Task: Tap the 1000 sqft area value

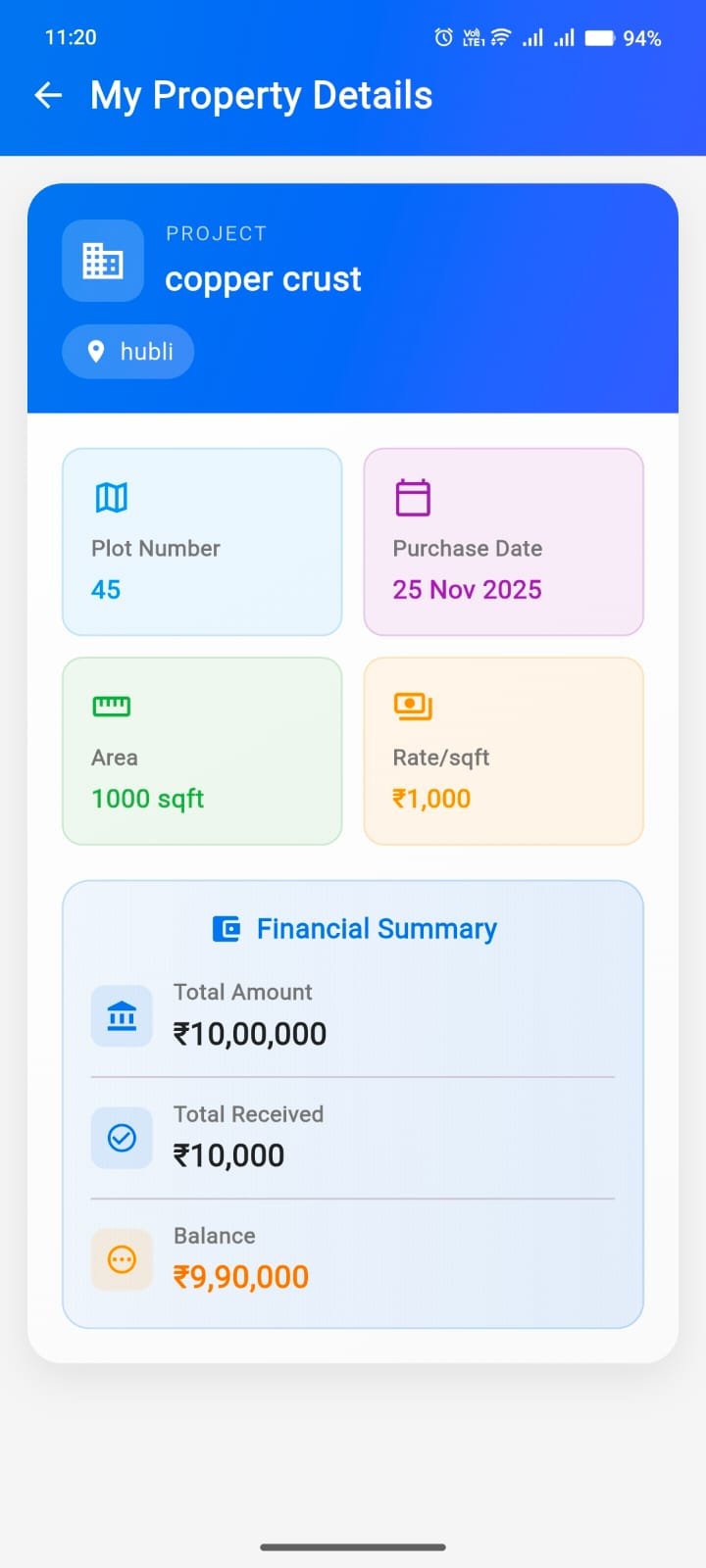Action: tap(147, 799)
